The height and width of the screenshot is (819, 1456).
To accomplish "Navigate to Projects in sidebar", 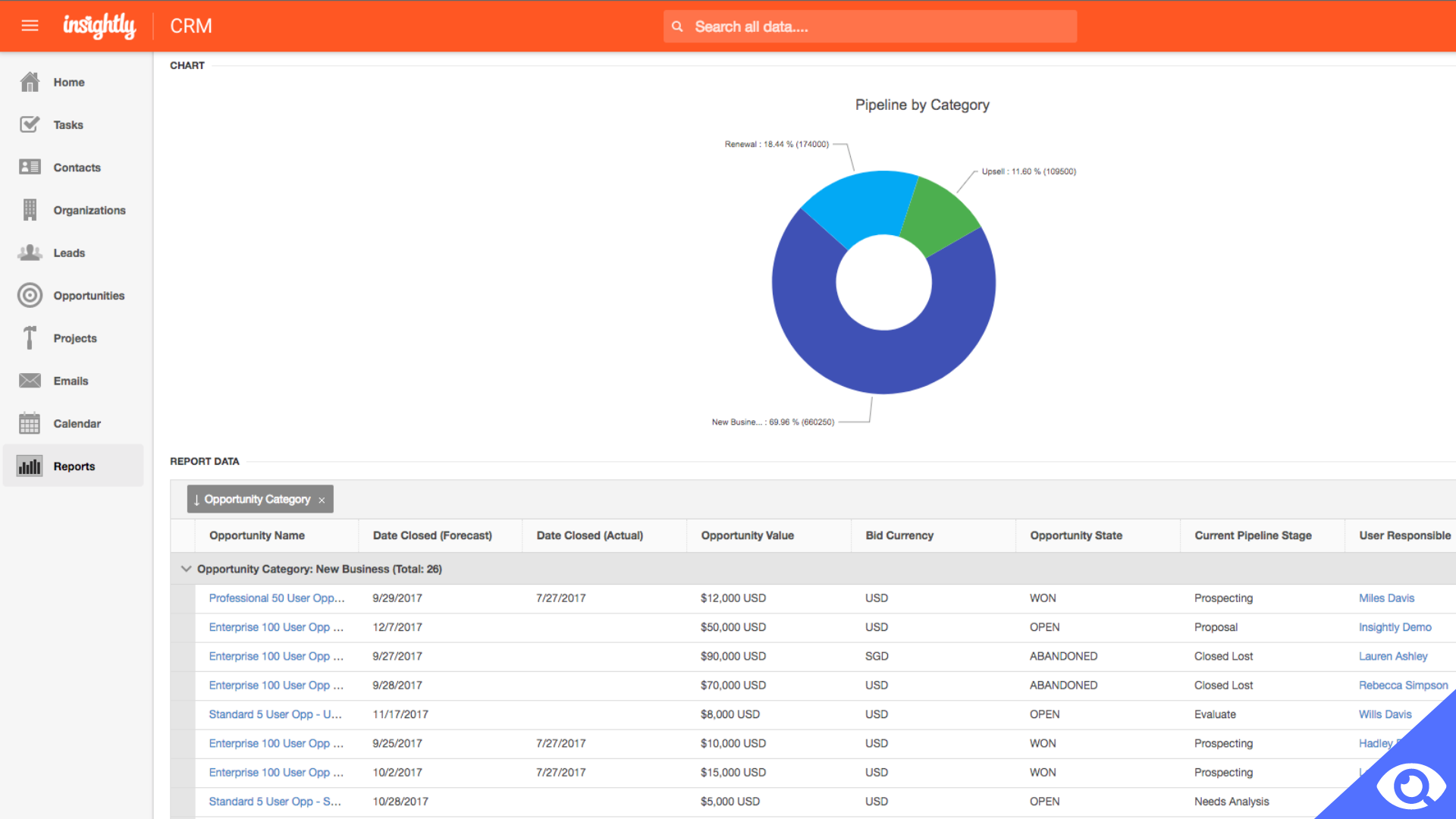I will (76, 338).
